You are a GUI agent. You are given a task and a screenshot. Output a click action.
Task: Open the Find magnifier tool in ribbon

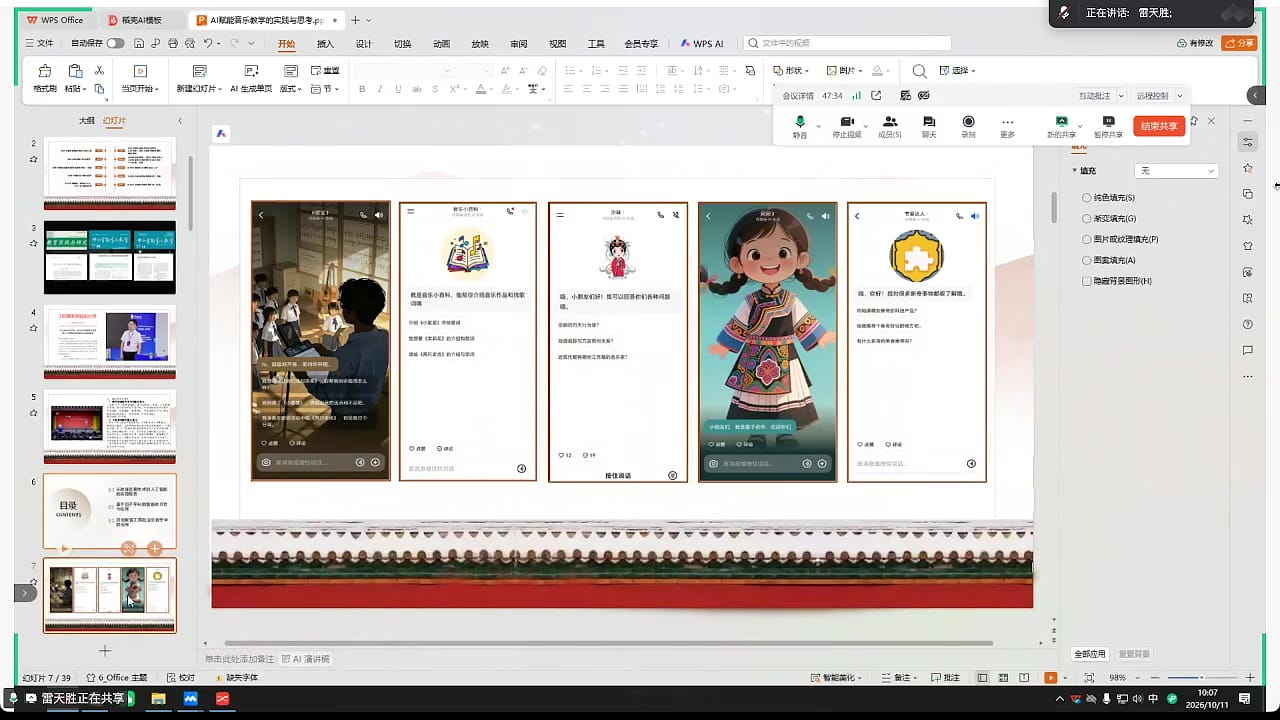919,71
